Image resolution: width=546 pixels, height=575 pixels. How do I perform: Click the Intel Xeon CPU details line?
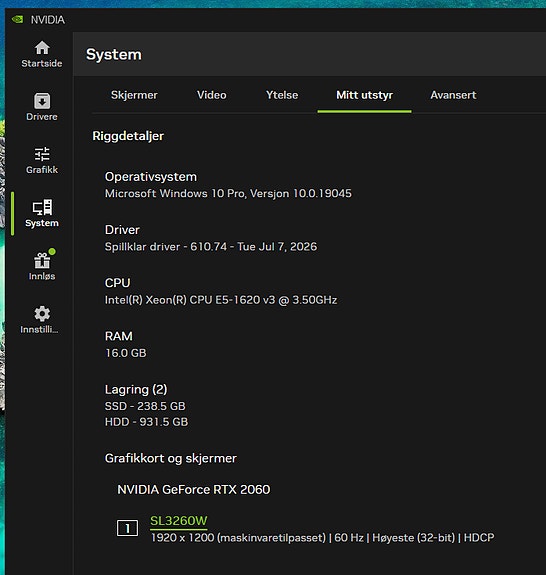221,300
